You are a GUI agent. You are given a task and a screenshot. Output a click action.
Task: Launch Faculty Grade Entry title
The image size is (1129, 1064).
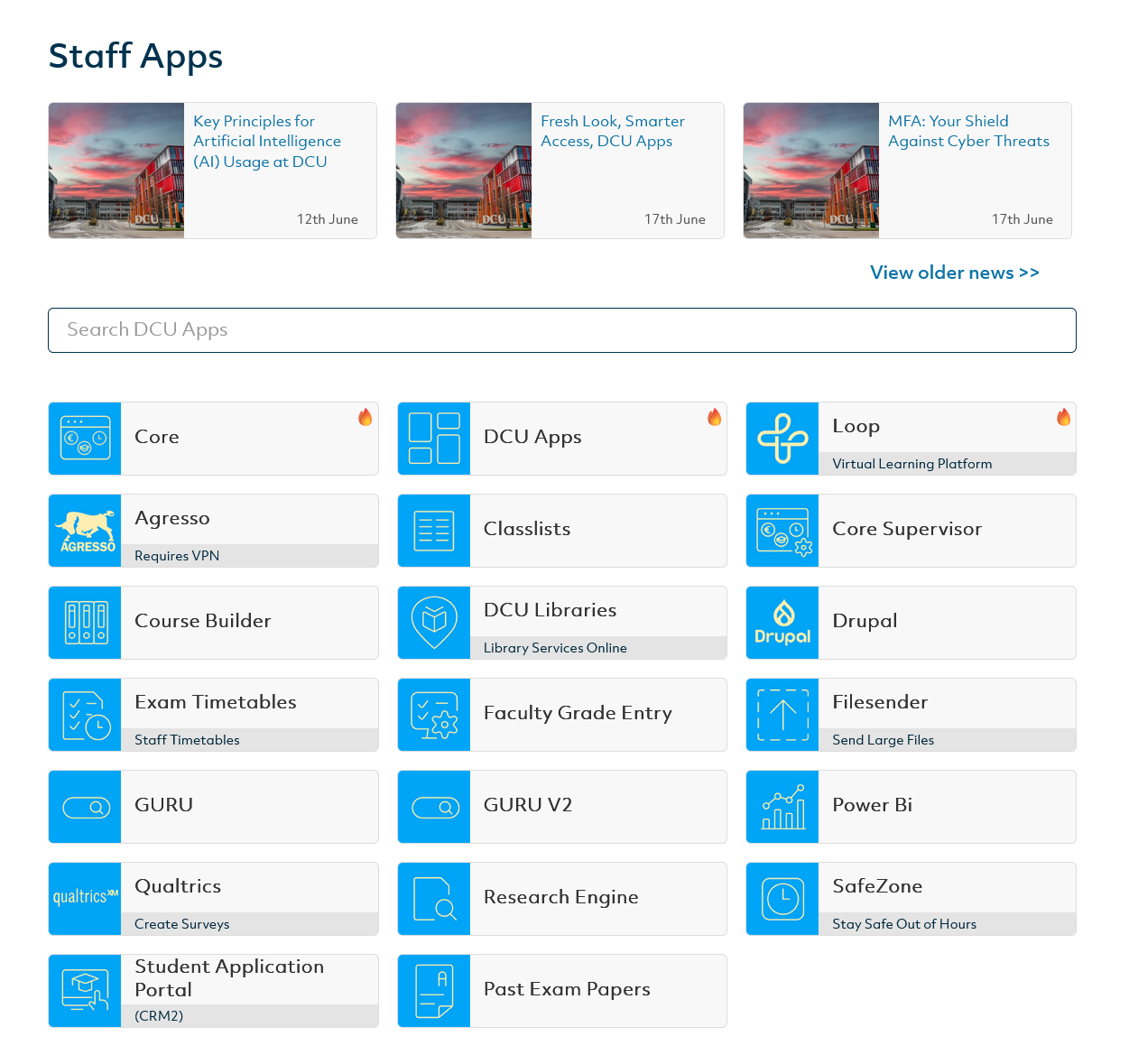[x=578, y=713]
